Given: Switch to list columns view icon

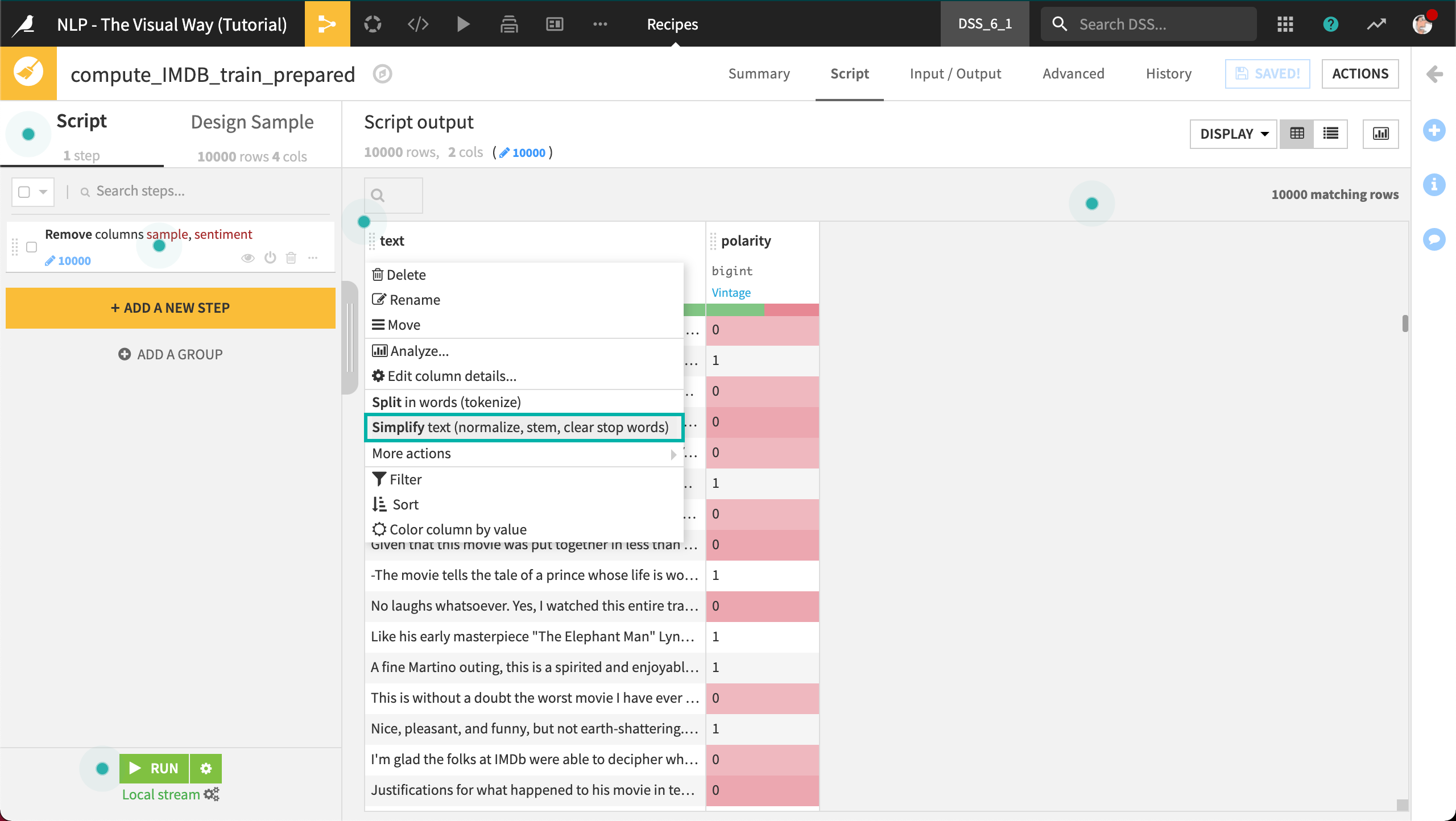Looking at the screenshot, I should pos(1330,134).
